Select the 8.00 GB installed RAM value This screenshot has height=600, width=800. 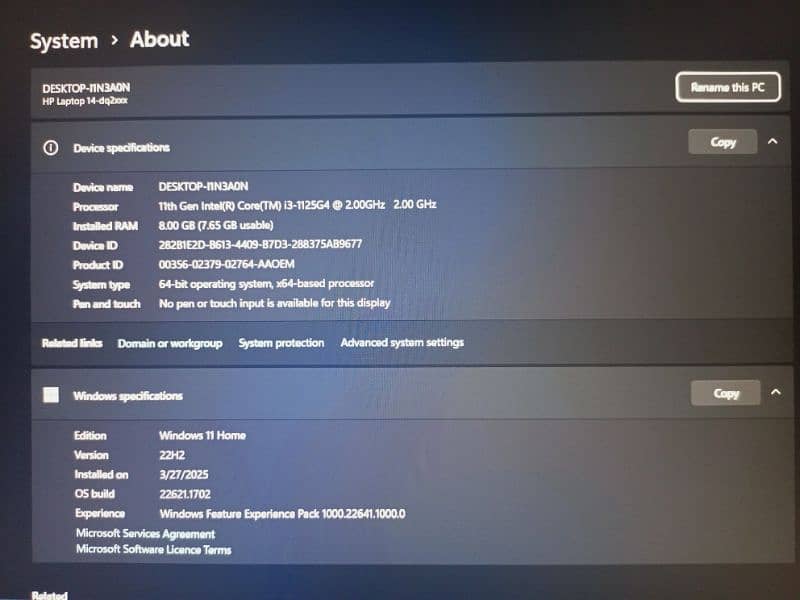click(216, 225)
